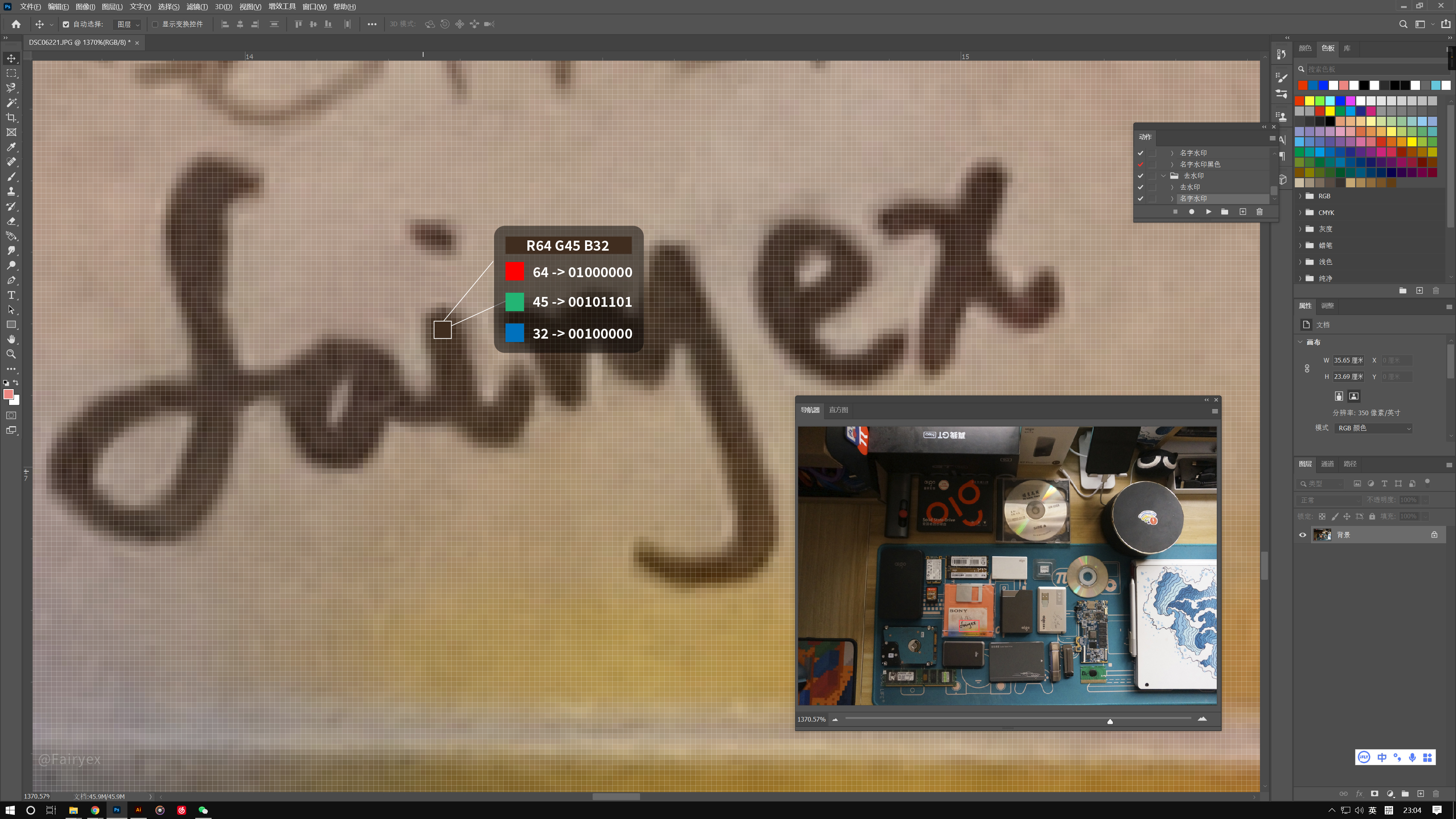
Task: Click the navigator zoom slider handle
Action: pos(1110,721)
